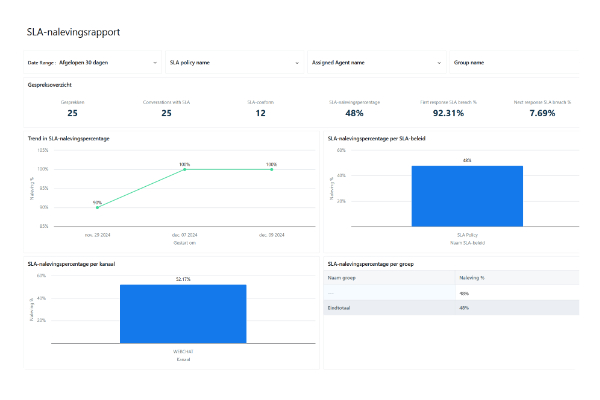The width and height of the screenshot is (600, 400).
Task: Click the SLA policy name chevron arrow
Action: 297,62
